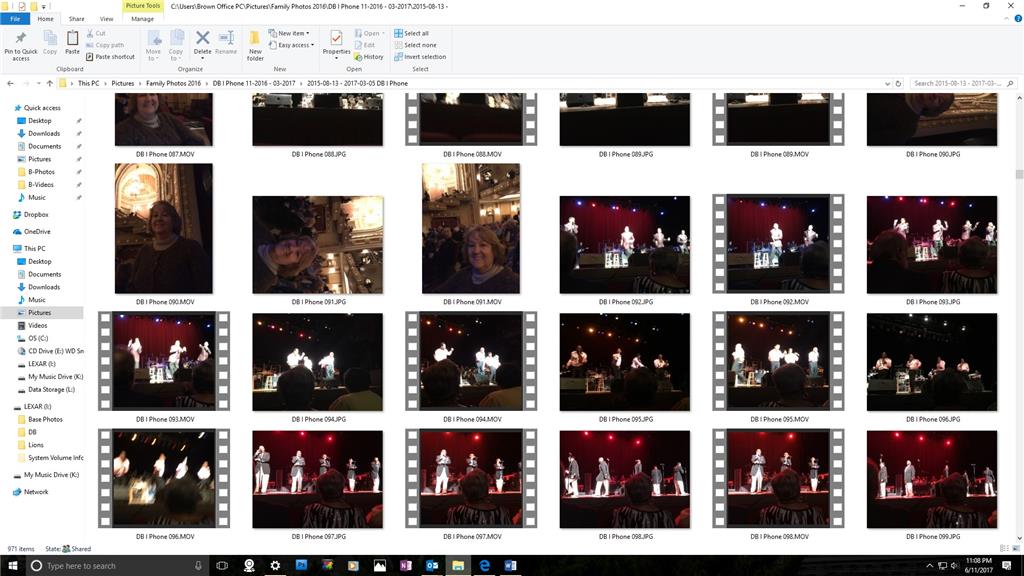Viewport: 1024px width, 576px height.
Task: Show hidden system tray icons
Action: click(929, 566)
